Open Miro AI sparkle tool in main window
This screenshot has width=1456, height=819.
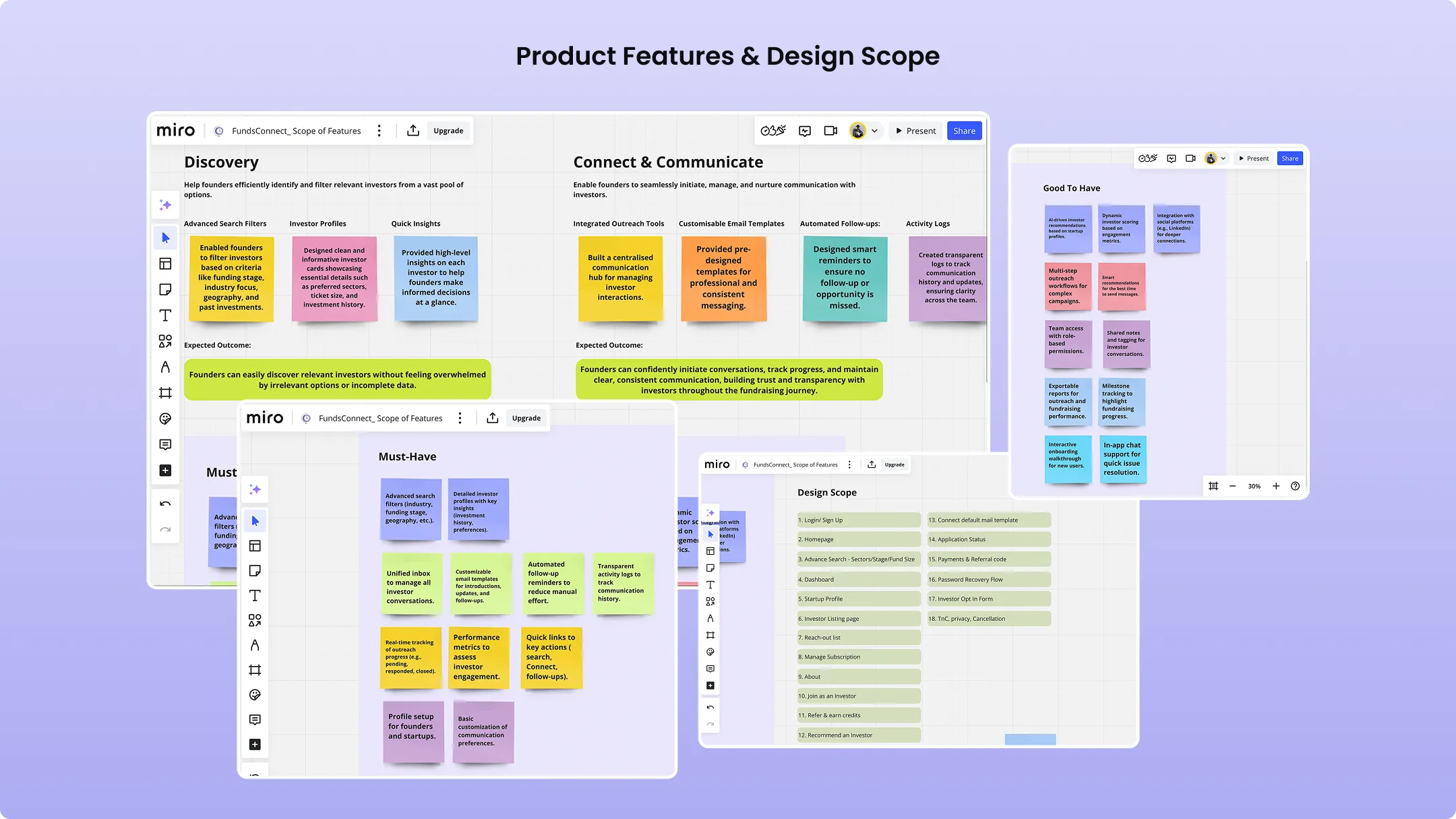click(x=165, y=205)
